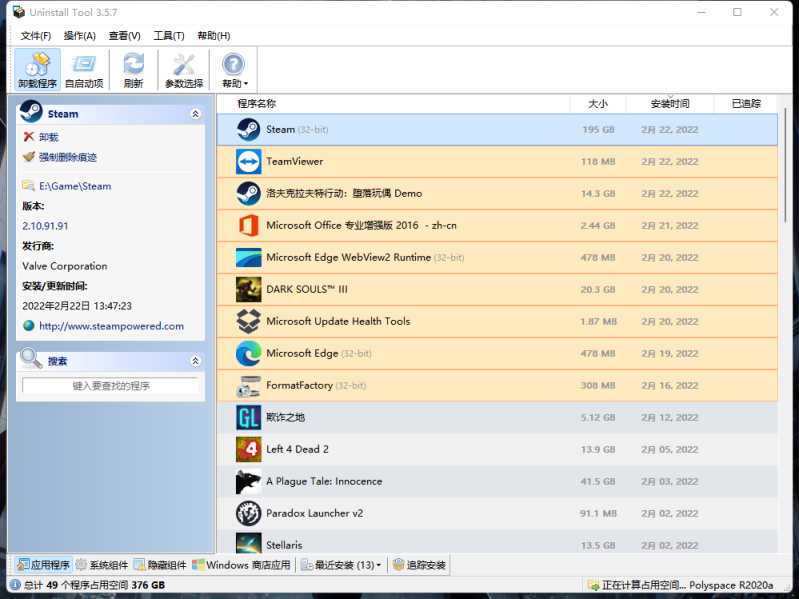Screen dimensions: 799x599
Task: Sort by 安装时间 column header
Action: tap(670, 104)
